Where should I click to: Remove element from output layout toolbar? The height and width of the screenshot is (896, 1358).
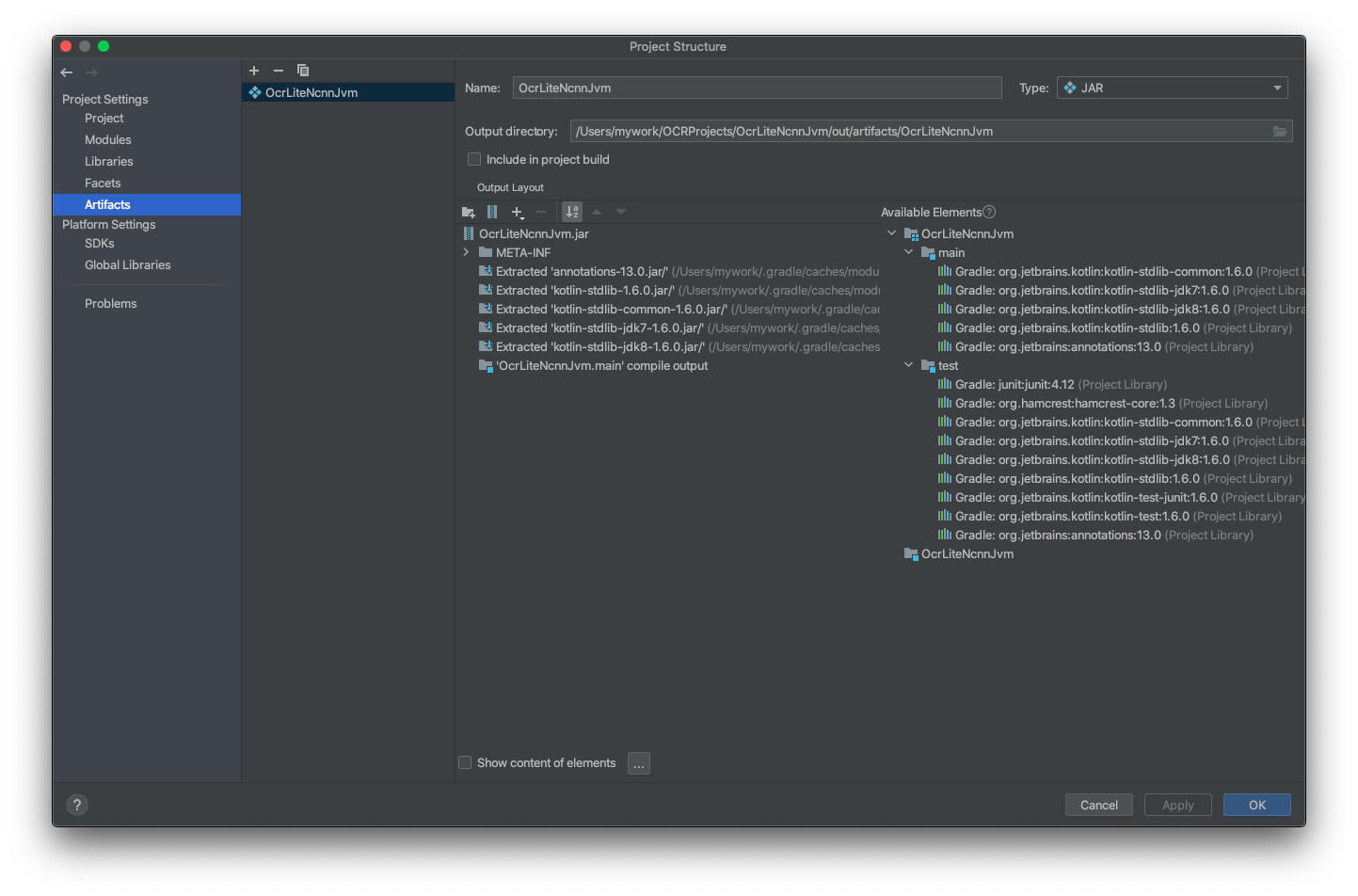tap(541, 213)
